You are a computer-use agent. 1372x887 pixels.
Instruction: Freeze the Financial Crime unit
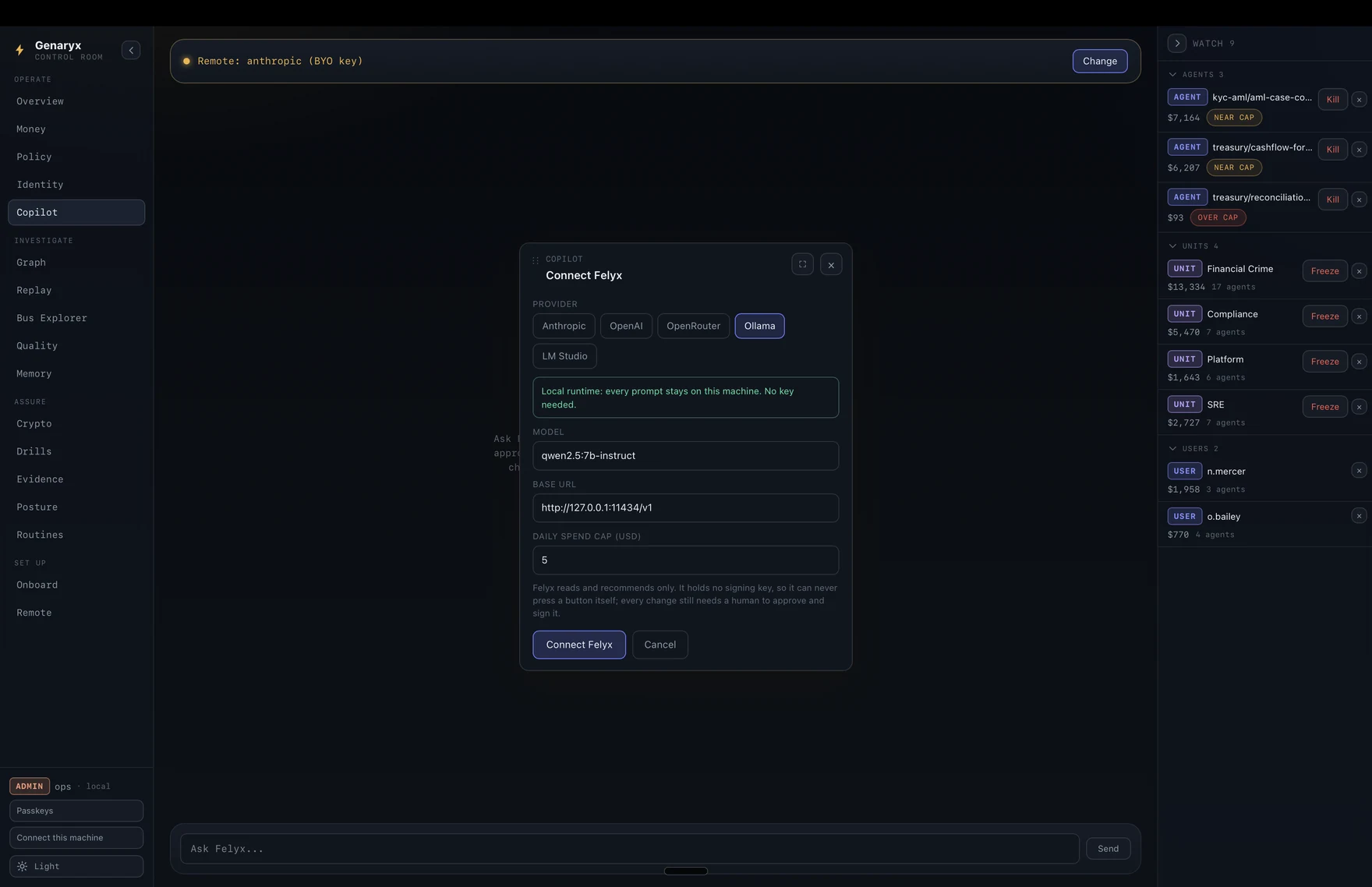click(1324, 271)
